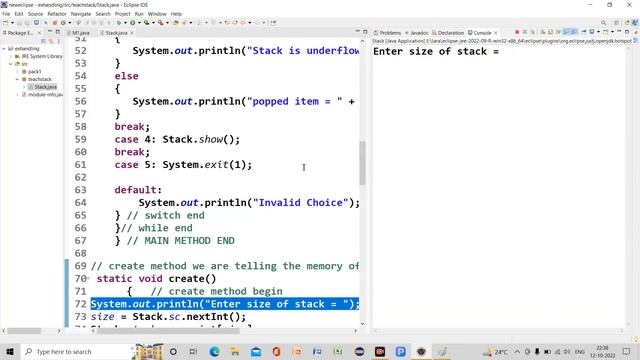Open the Window menu
The height and width of the screenshot is (360, 640).
(x=157, y=14)
